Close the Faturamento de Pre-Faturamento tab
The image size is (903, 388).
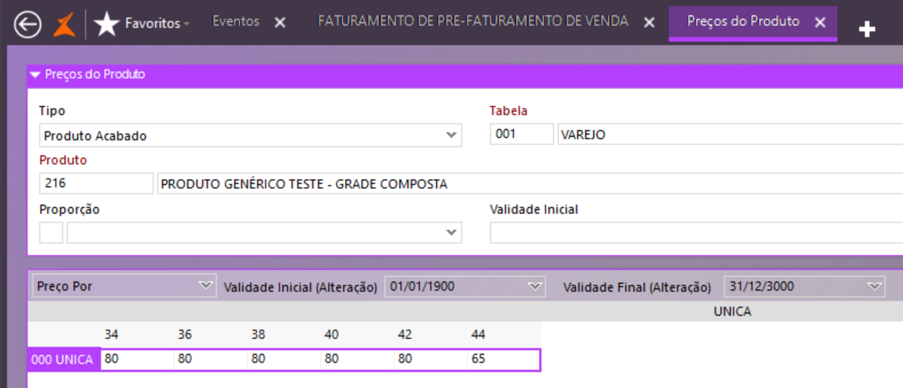point(649,22)
